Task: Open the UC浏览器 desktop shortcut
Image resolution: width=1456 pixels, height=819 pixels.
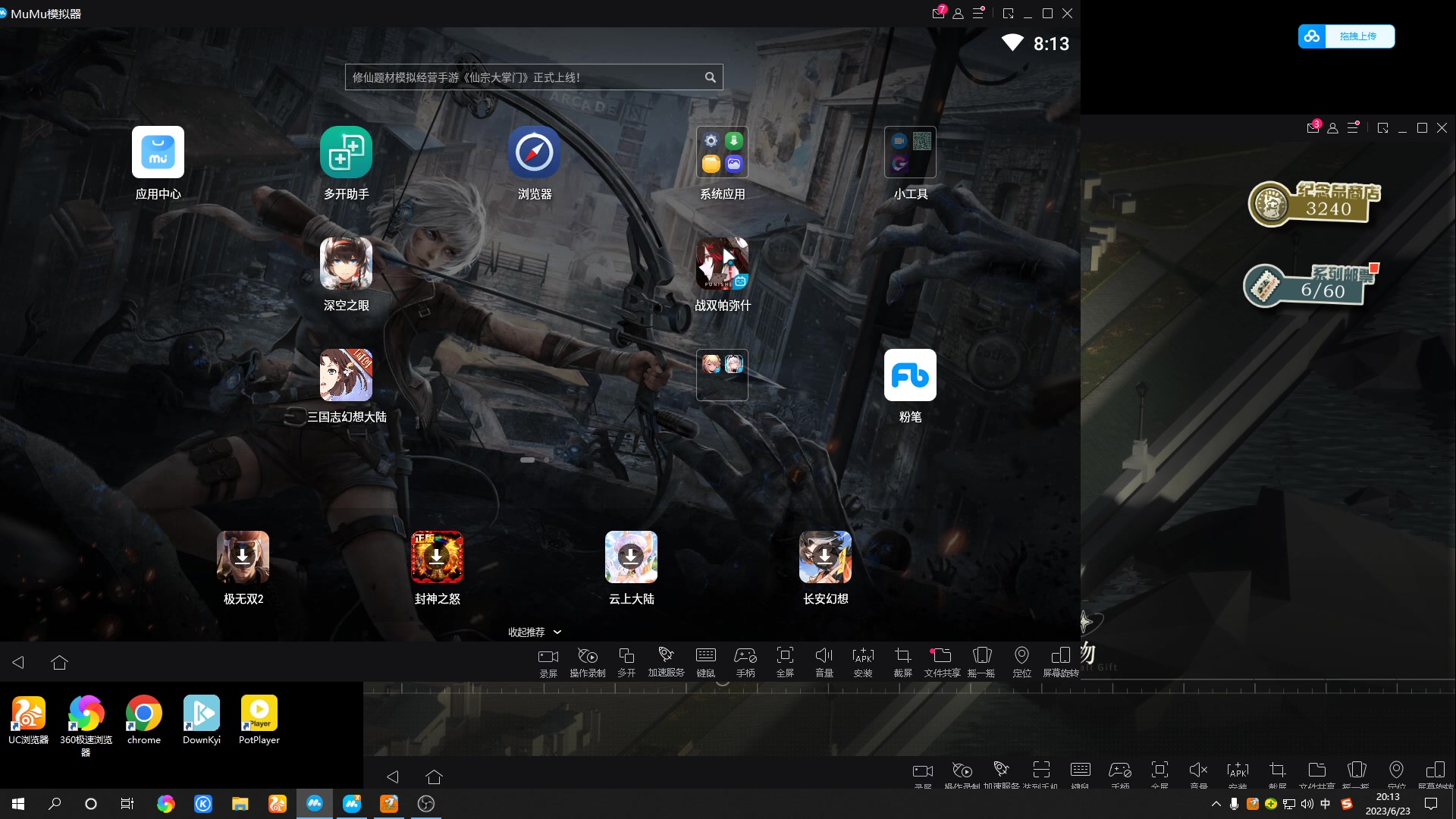Action: [28, 720]
